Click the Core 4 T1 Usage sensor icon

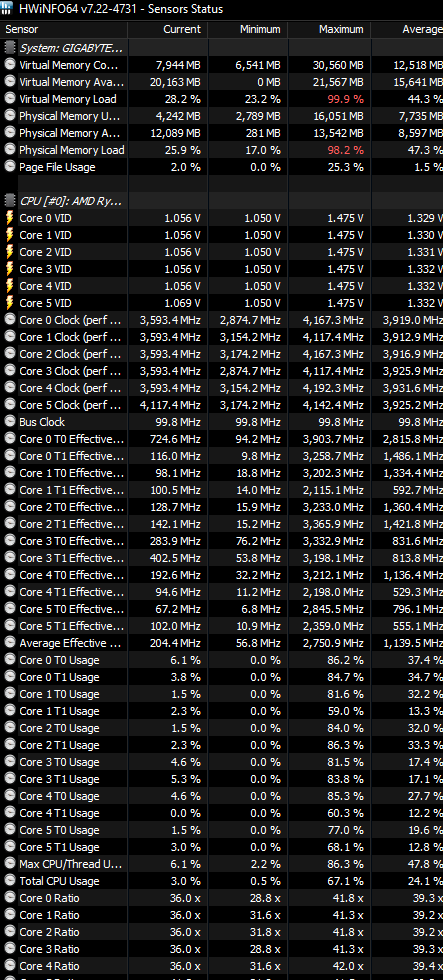[x=10, y=812]
